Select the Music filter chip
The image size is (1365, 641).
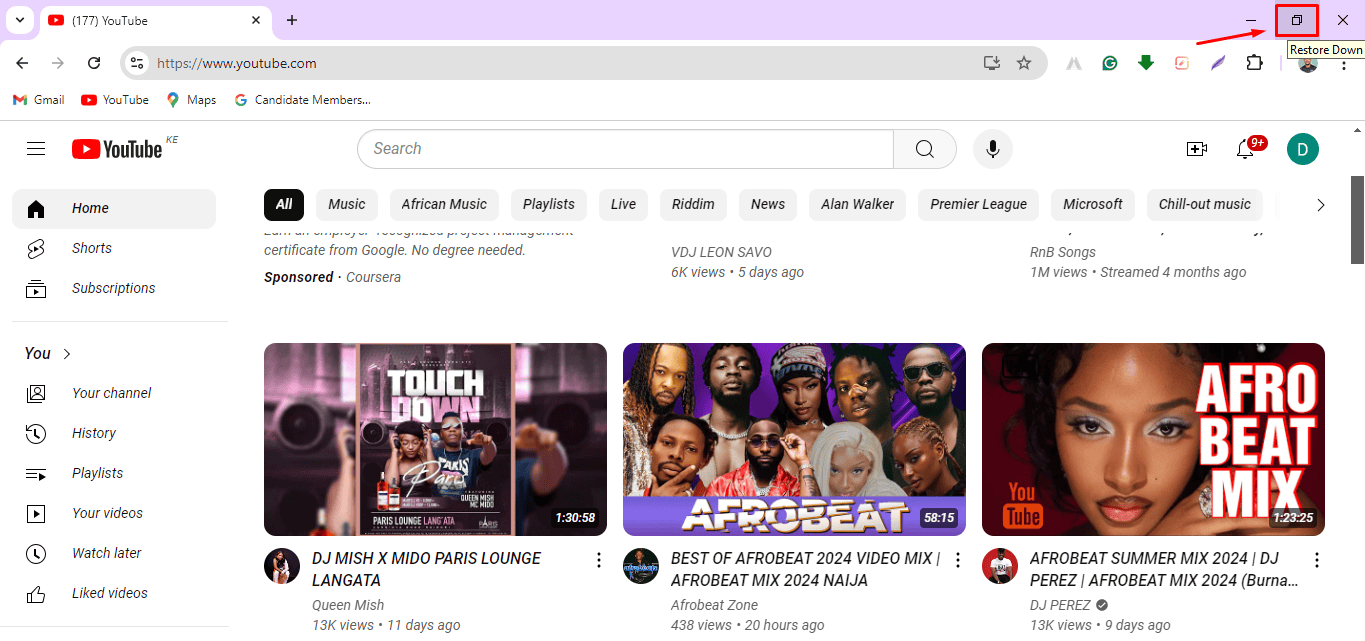coord(347,204)
